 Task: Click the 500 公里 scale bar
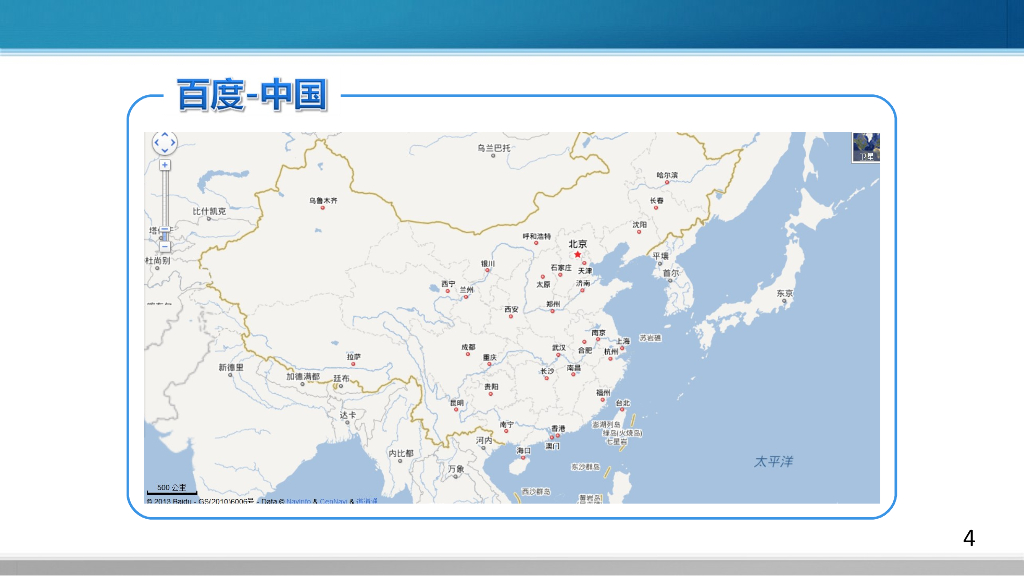[x=172, y=489]
